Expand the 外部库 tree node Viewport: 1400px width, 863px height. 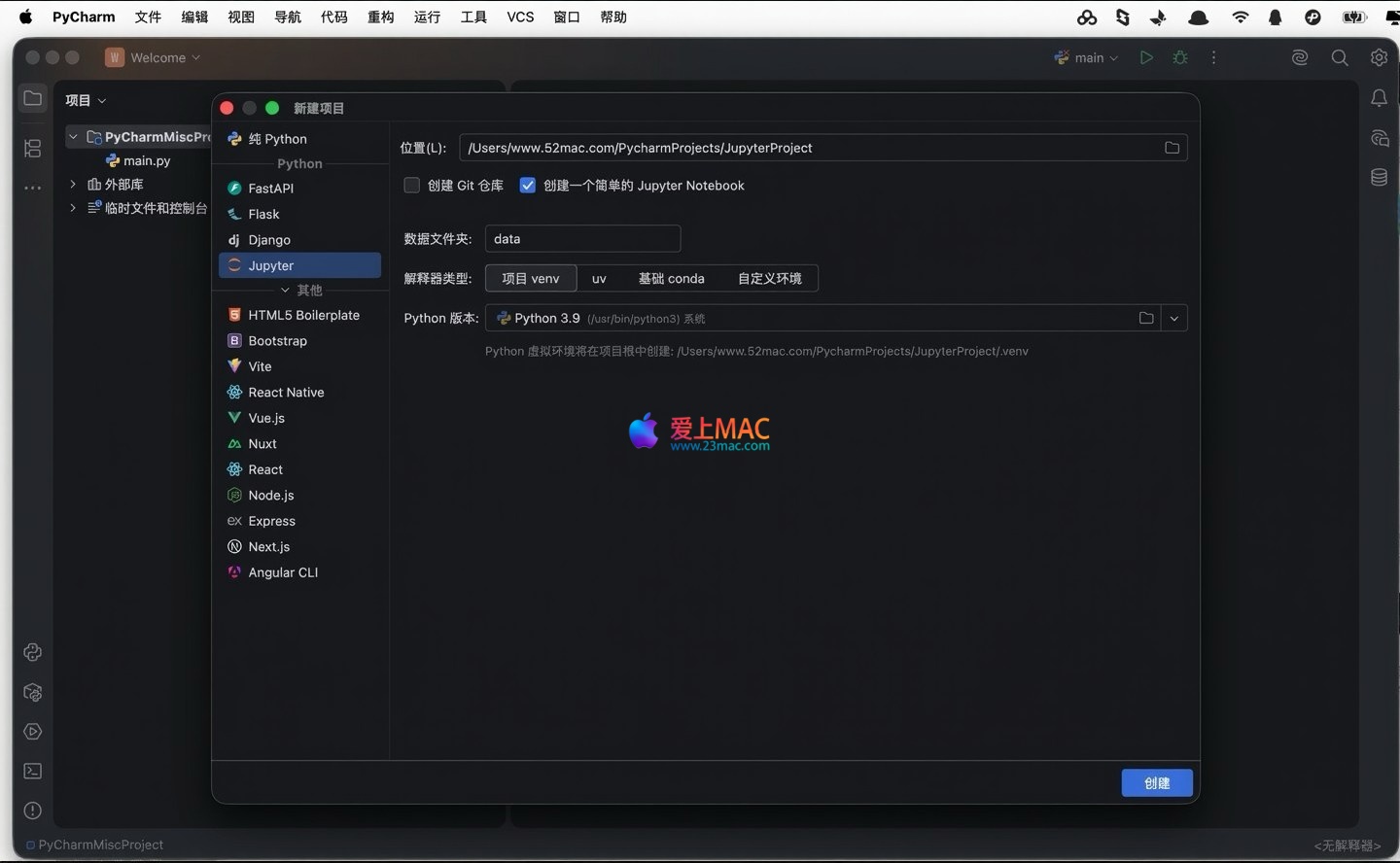[x=73, y=184]
